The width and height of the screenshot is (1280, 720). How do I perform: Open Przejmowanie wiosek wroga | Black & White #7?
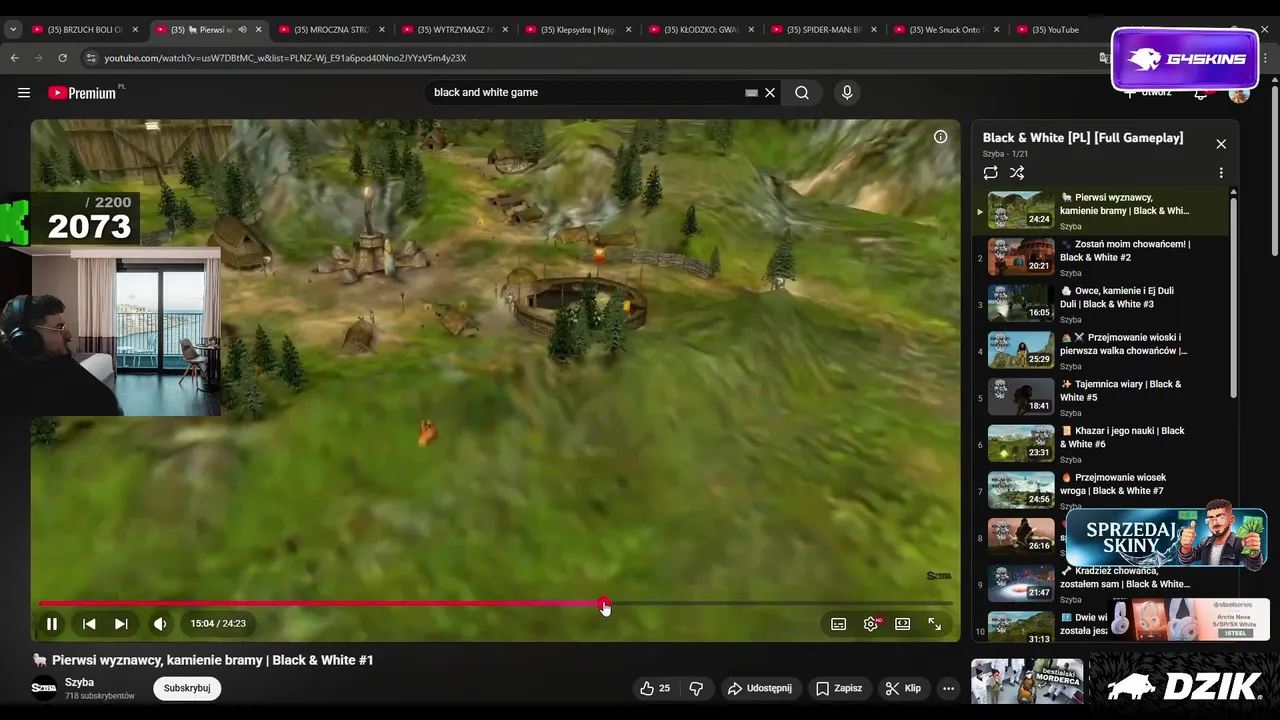click(x=1100, y=491)
